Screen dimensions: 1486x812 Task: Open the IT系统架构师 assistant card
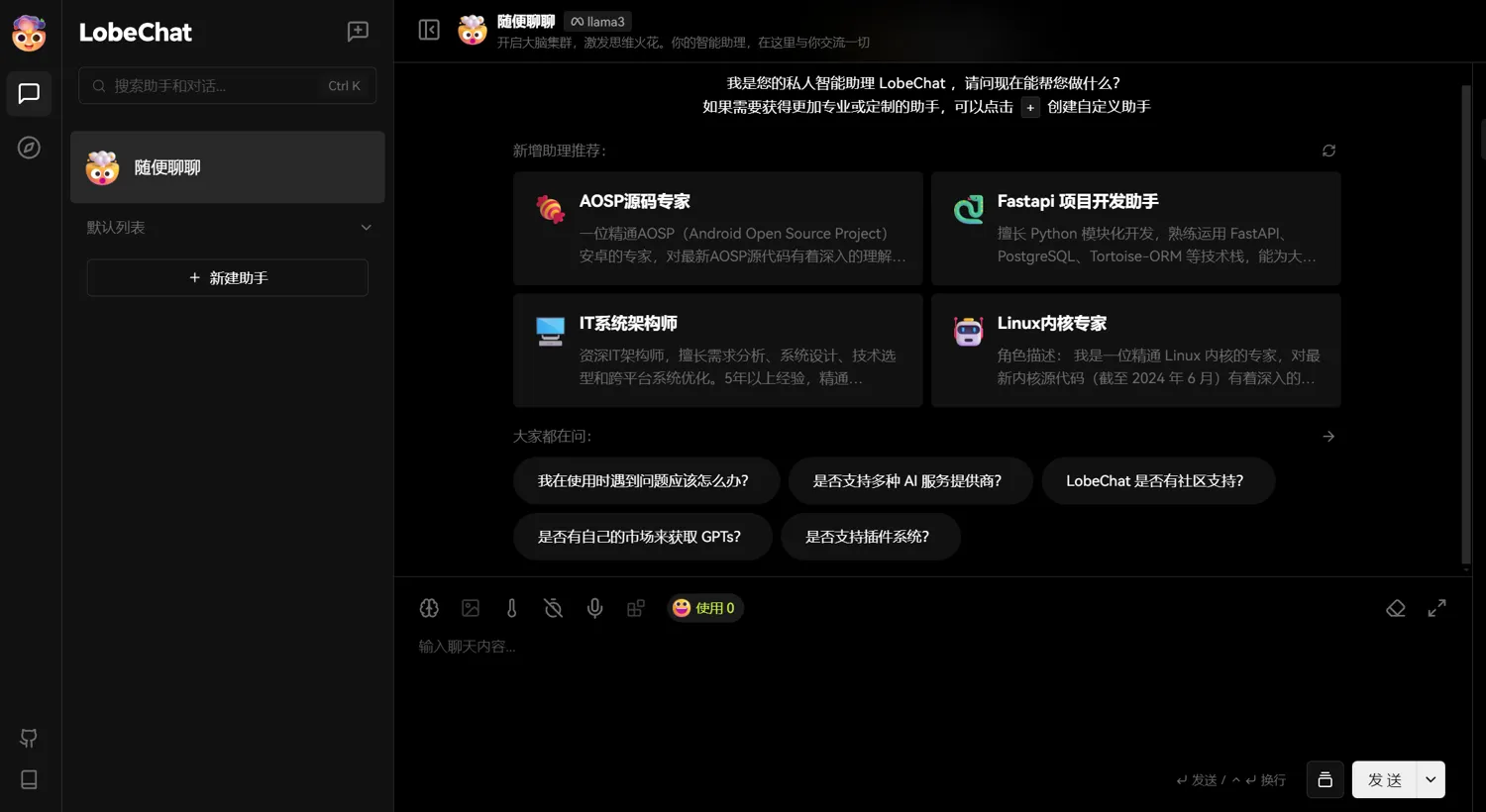(718, 351)
